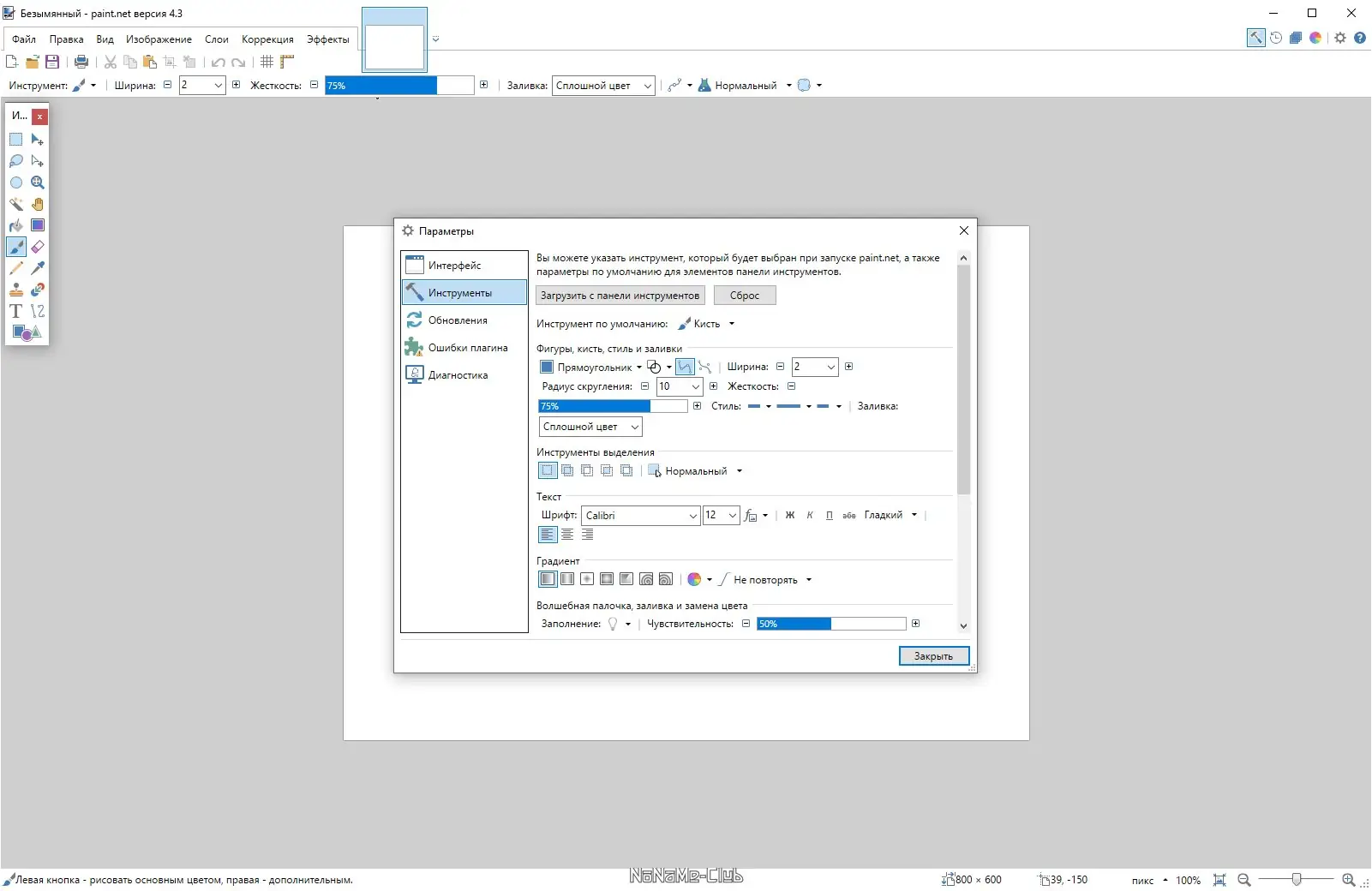Select the Paint Bucket tool
The image size is (1372, 891).
(x=16, y=225)
